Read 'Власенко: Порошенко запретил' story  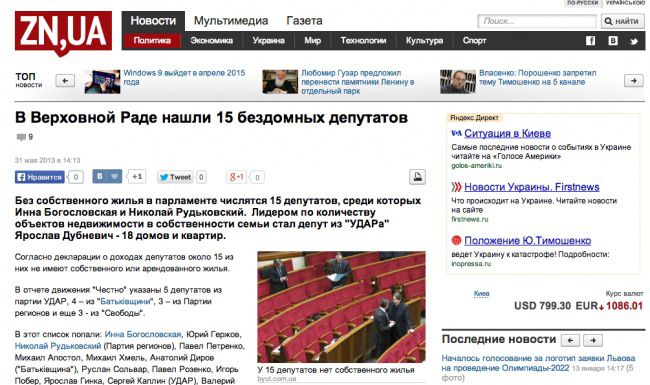538,77
